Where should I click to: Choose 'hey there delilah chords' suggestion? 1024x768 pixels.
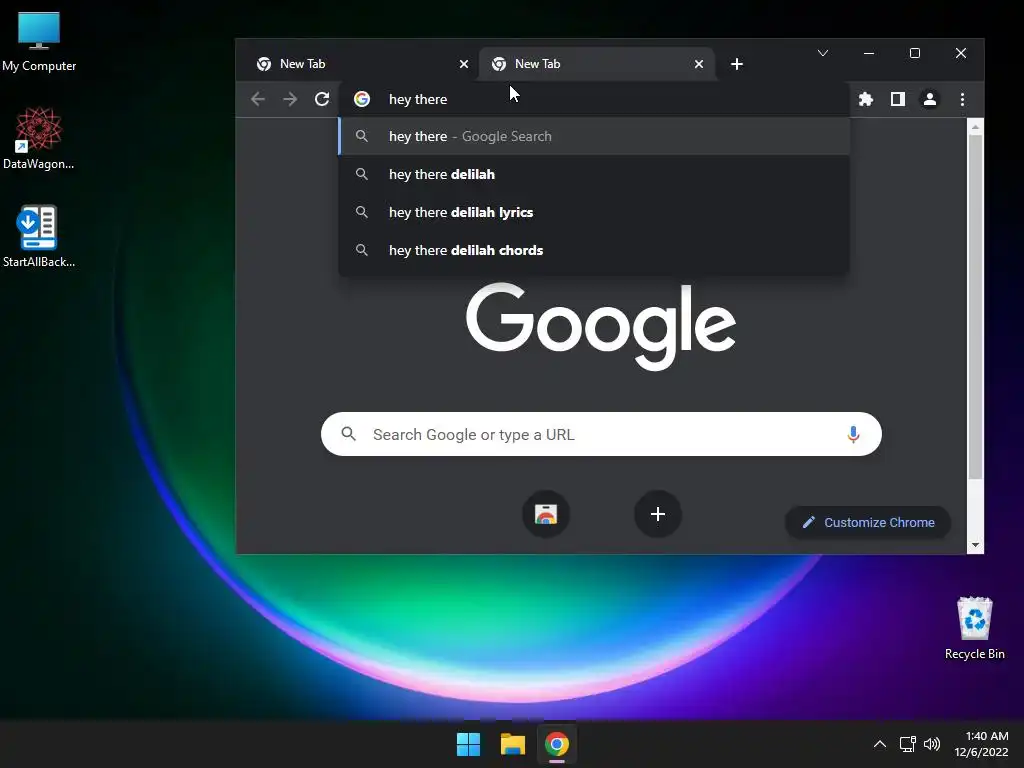tap(594, 250)
